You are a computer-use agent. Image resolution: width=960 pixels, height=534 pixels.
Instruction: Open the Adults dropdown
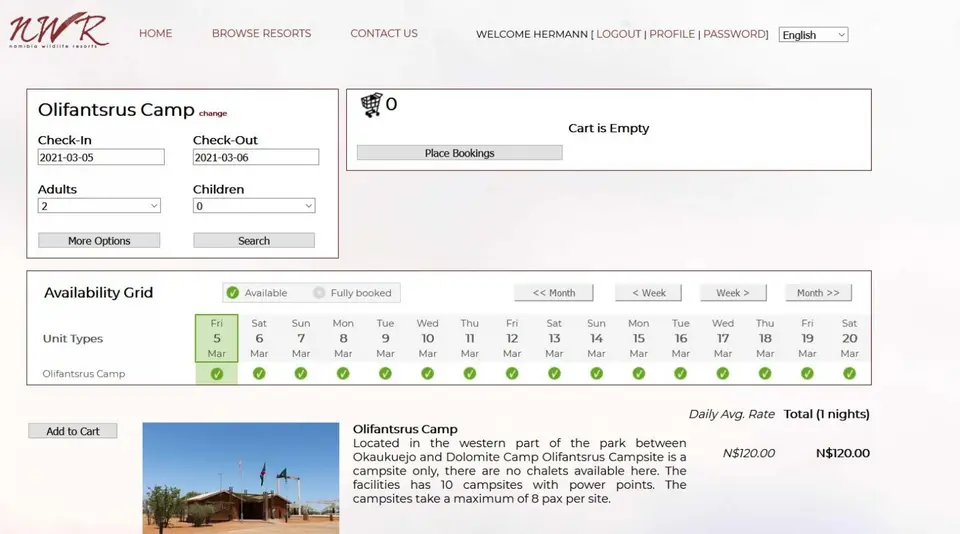pos(99,206)
